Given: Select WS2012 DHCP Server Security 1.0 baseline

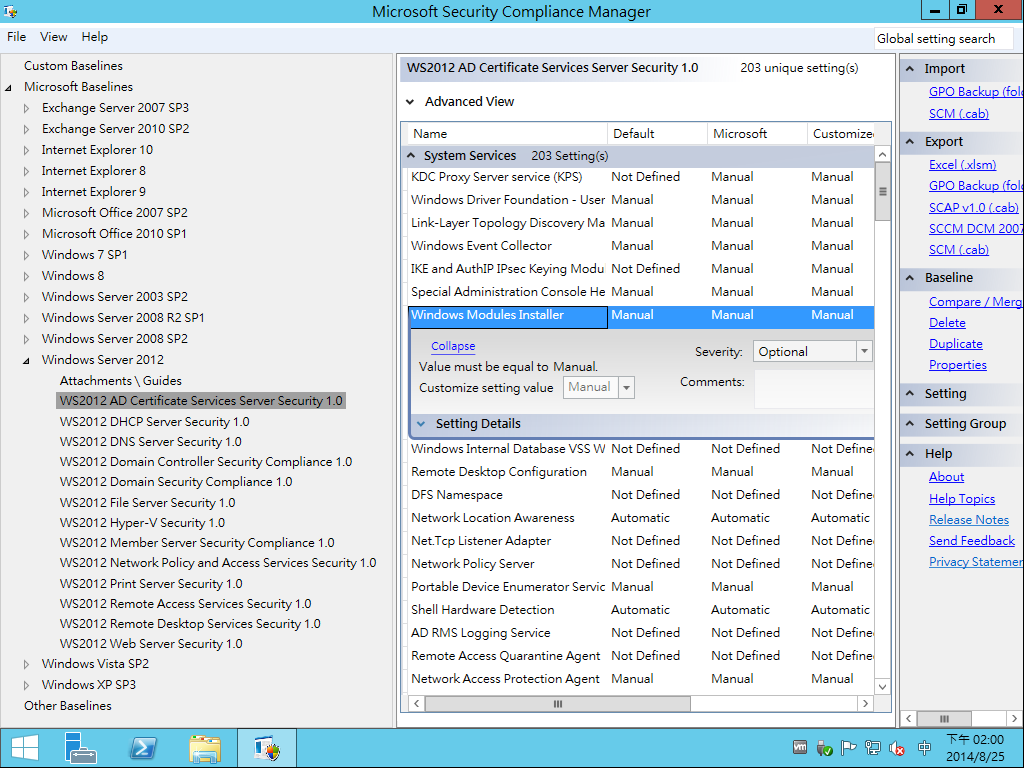Looking at the screenshot, I should (x=154, y=422).
